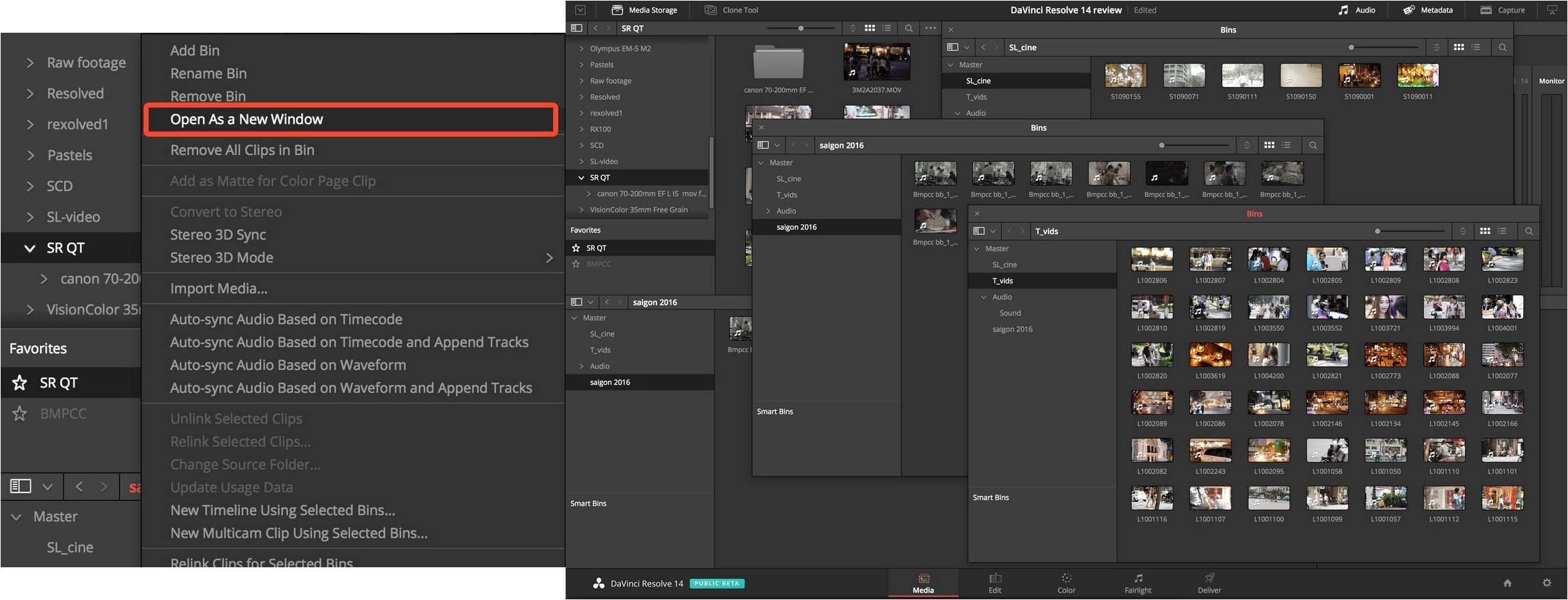Switch to the Fairlight page

pos(1138,583)
